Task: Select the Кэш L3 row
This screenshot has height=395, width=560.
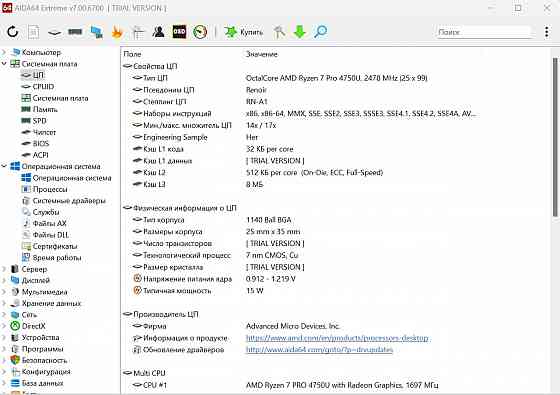Action: point(336,184)
